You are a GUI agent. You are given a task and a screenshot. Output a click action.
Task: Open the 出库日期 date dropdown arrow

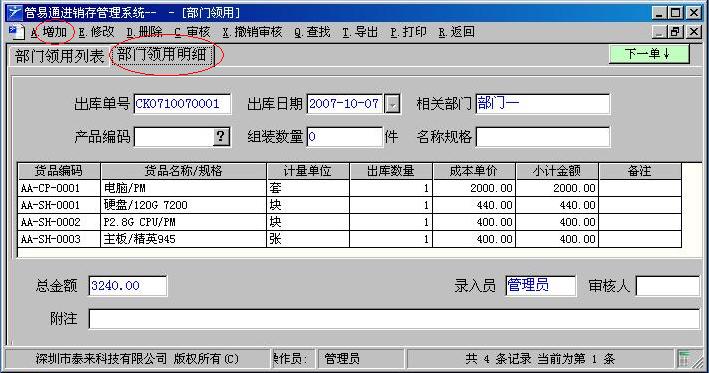click(x=392, y=104)
